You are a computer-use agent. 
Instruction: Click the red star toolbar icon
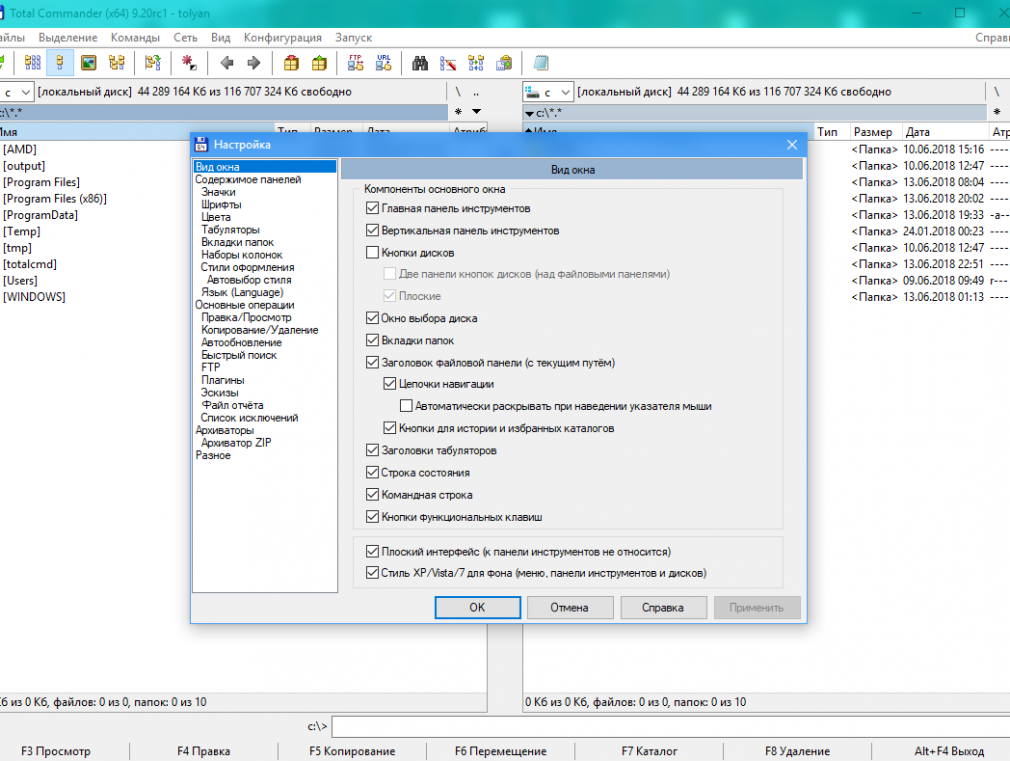click(189, 63)
